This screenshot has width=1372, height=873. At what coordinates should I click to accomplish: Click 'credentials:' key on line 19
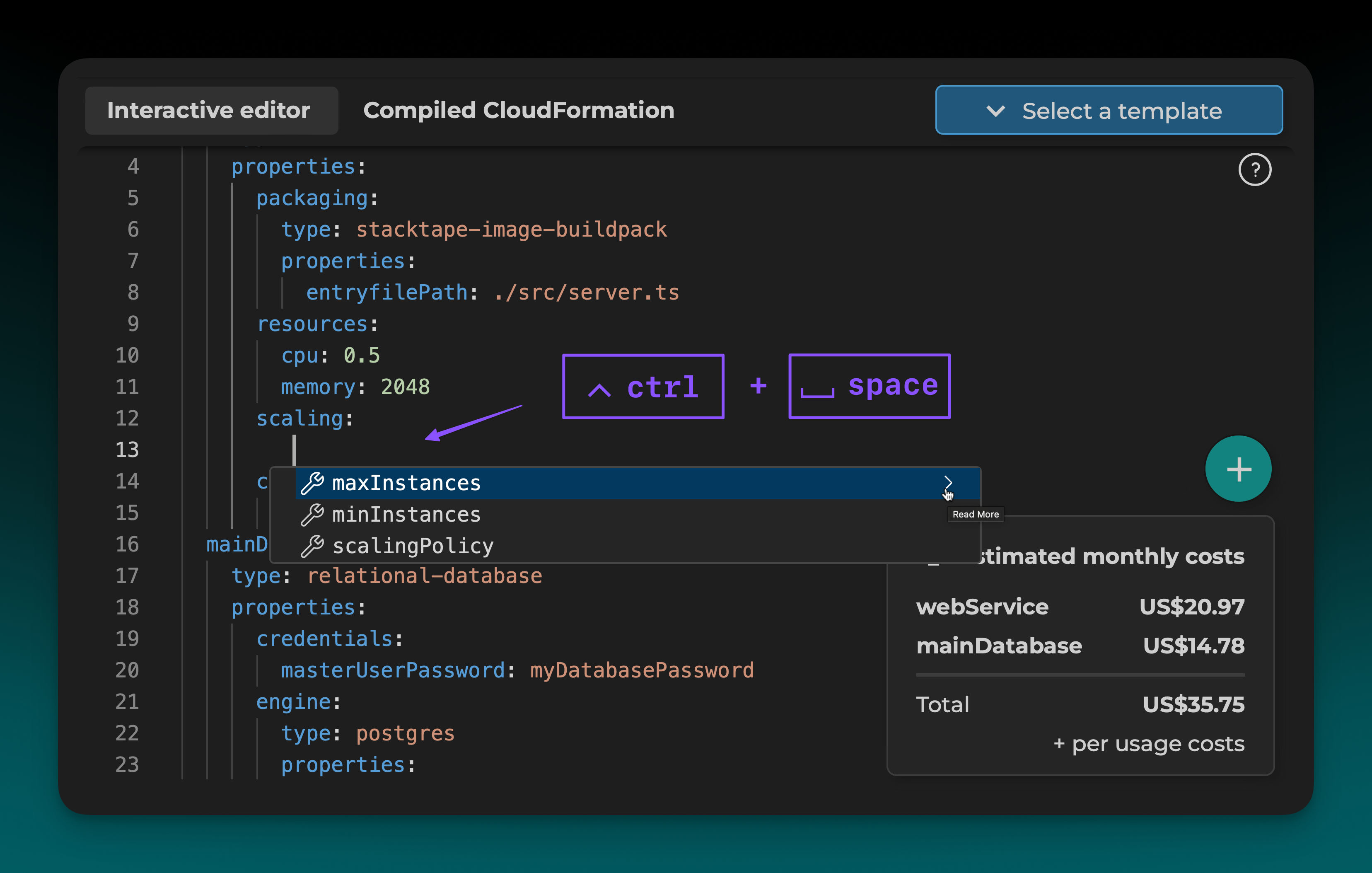point(329,639)
